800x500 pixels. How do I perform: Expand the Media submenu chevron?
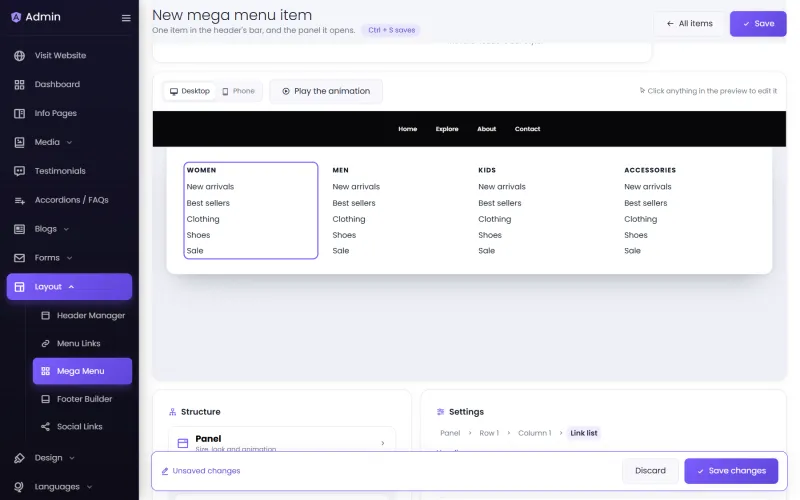point(69,142)
